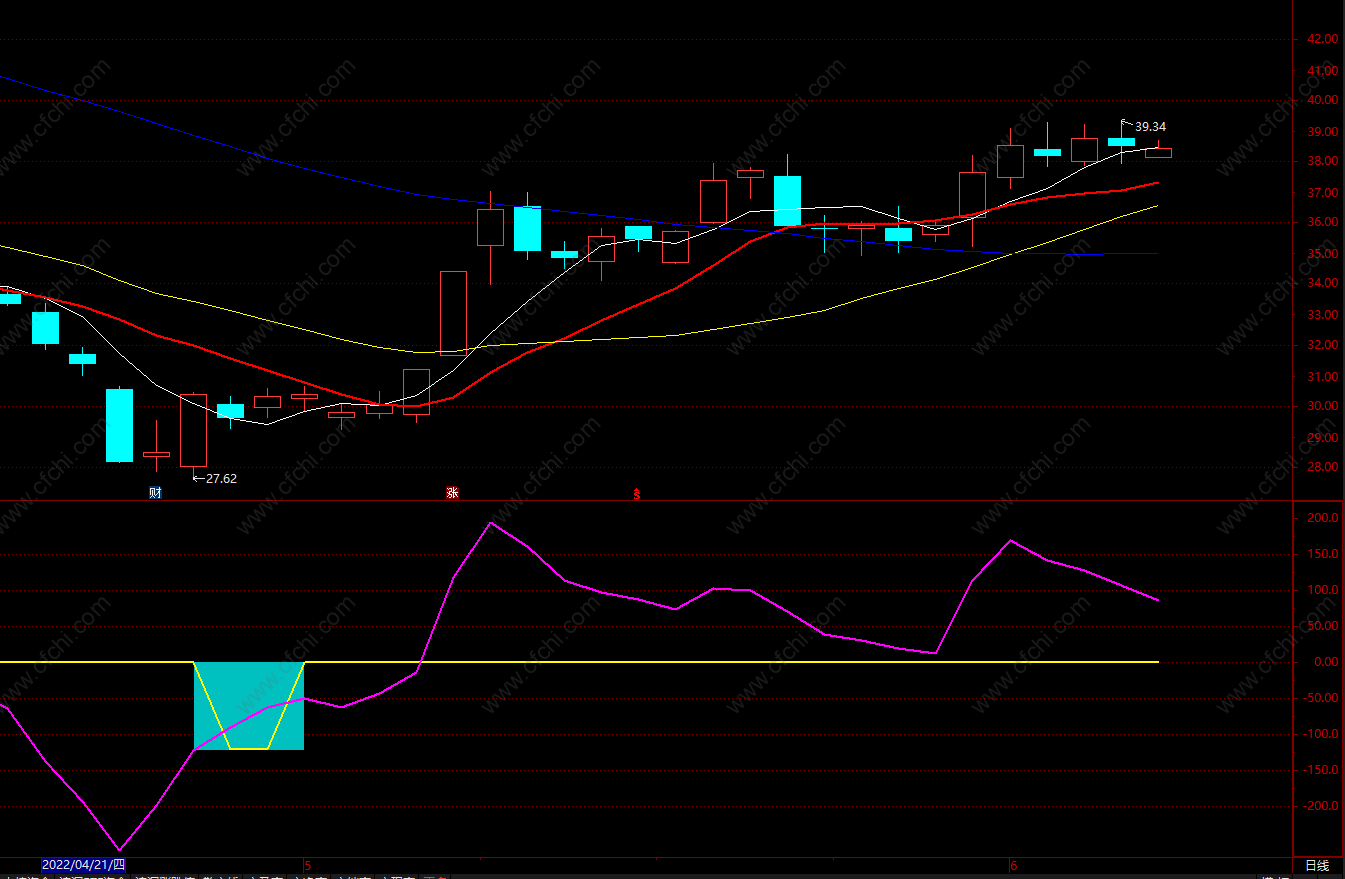Jump to month 6 timeline marker
Screen dimensions: 1345x879
coord(1013,865)
